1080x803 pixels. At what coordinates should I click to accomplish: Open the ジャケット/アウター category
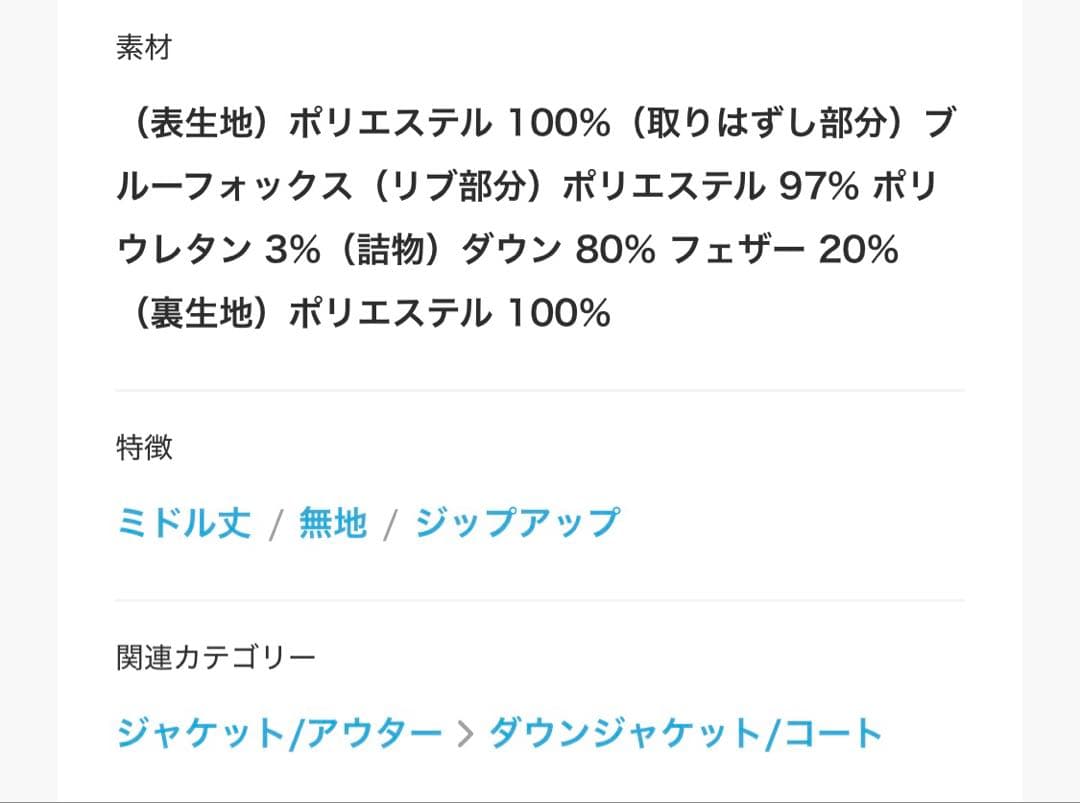(279, 733)
